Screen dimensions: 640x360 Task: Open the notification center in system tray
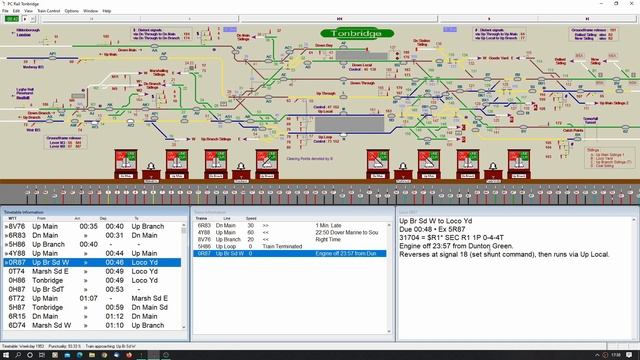tap(629, 355)
